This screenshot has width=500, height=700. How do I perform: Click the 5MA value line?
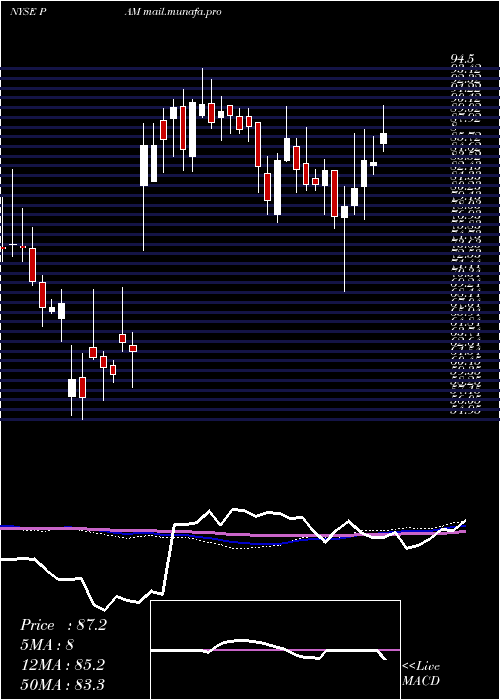[x=46, y=645]
